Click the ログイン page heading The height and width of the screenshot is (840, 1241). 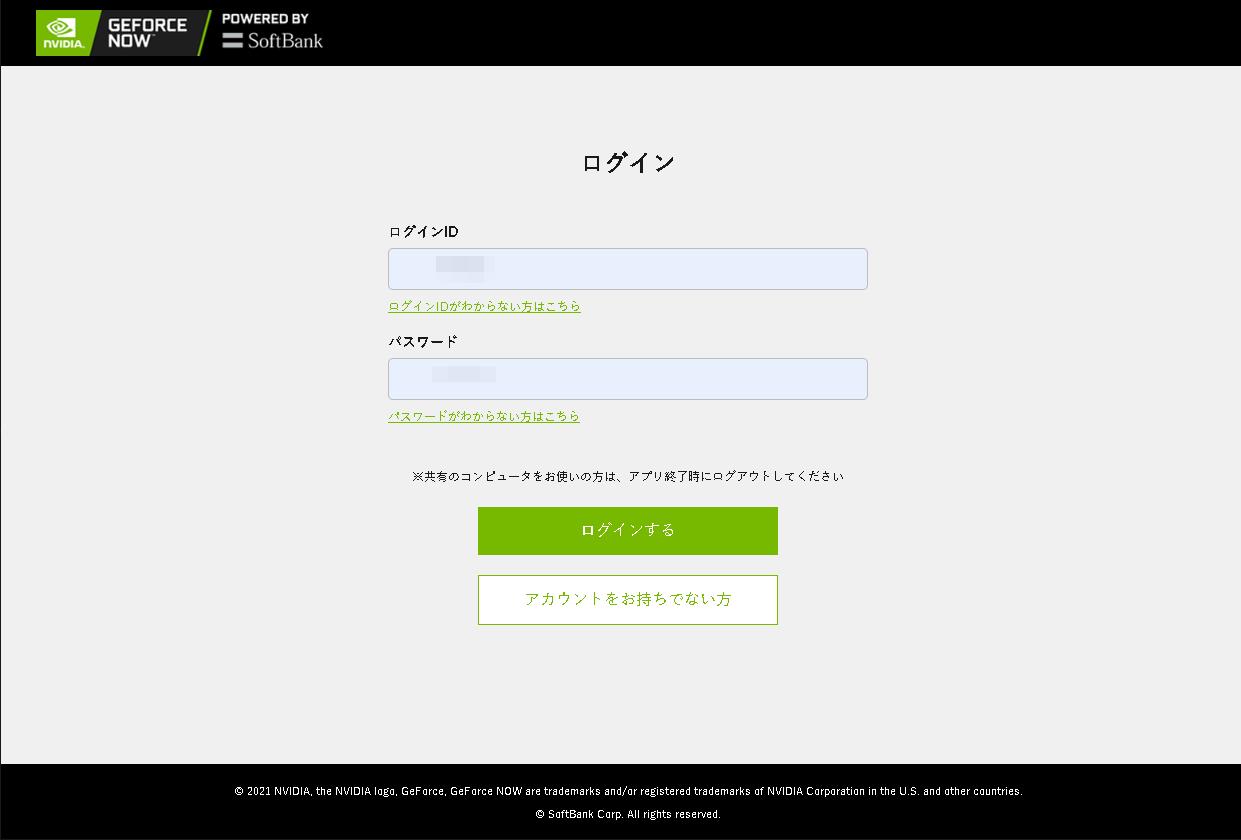coord(628,161)
